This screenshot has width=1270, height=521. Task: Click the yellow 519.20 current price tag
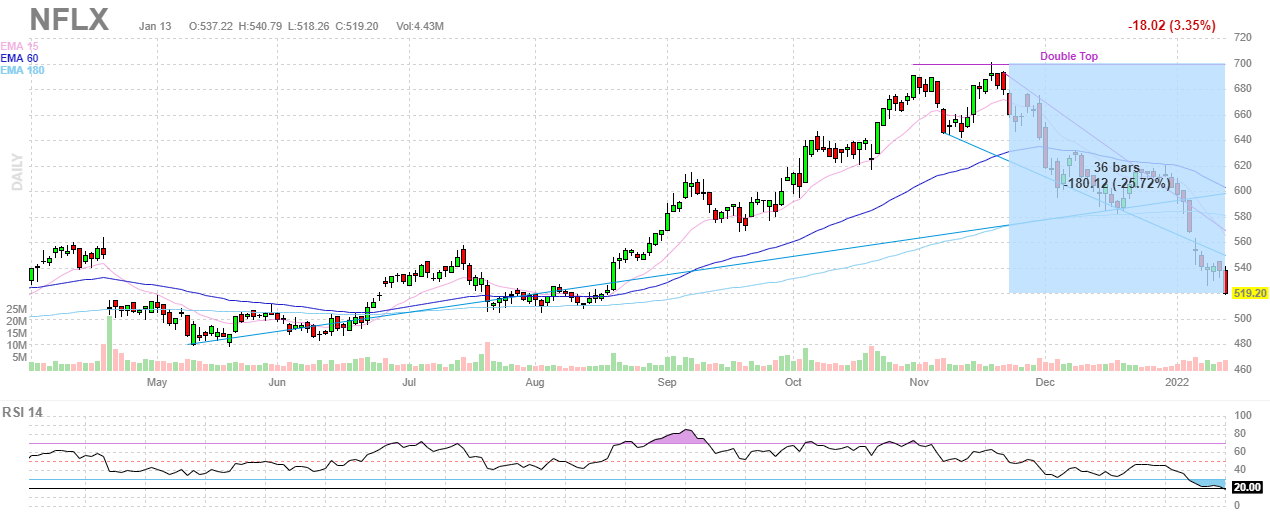[1251, 294]
